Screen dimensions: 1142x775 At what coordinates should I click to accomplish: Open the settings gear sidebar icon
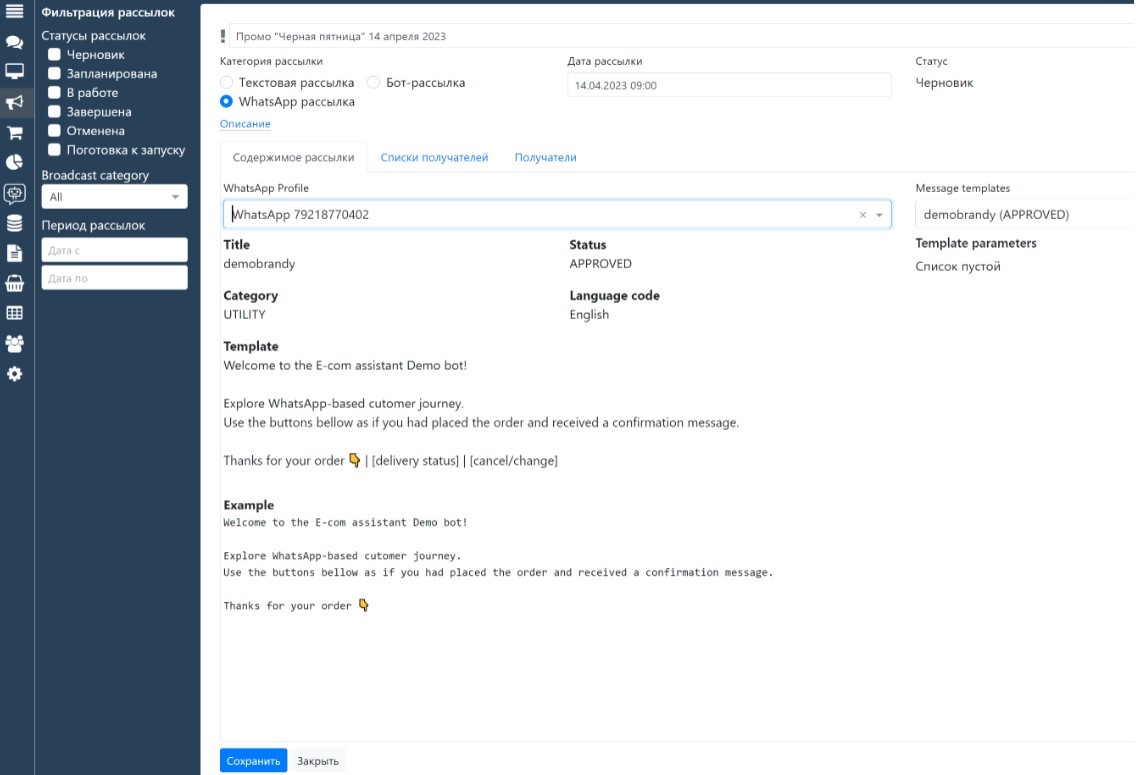click(15, 374)
